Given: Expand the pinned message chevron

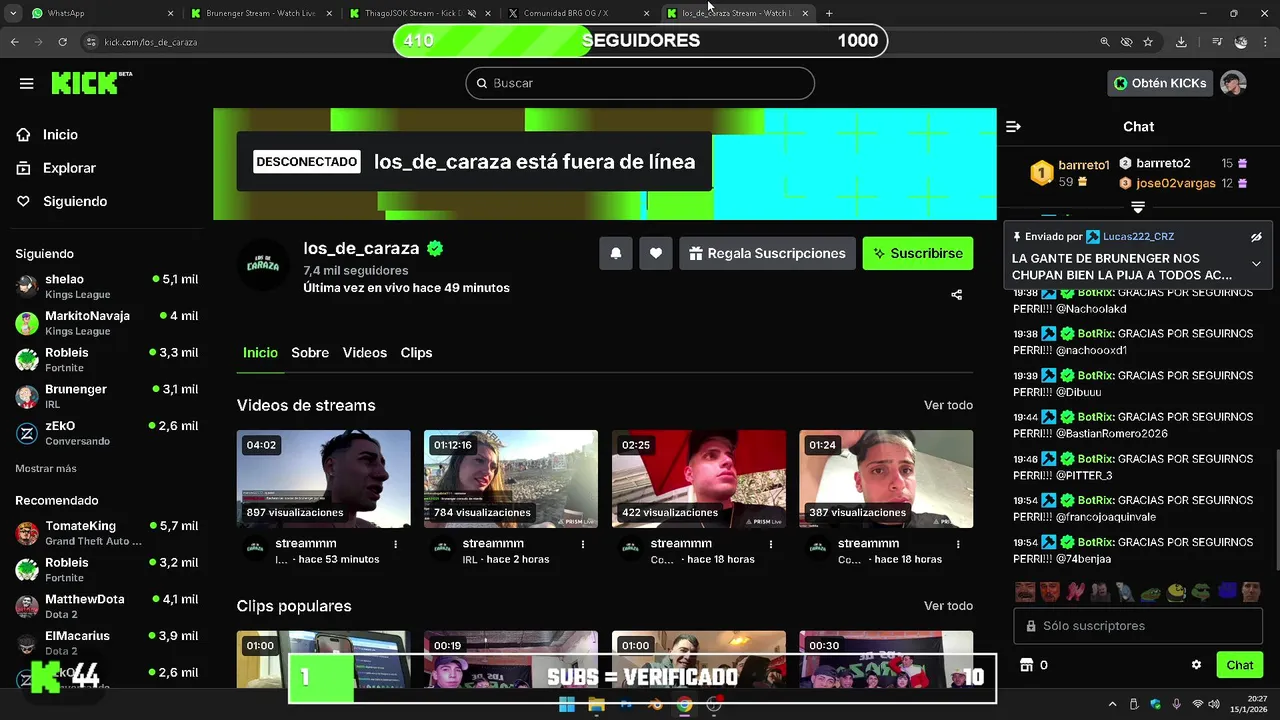Looking at the screenshot, I should pos(1256,264).
